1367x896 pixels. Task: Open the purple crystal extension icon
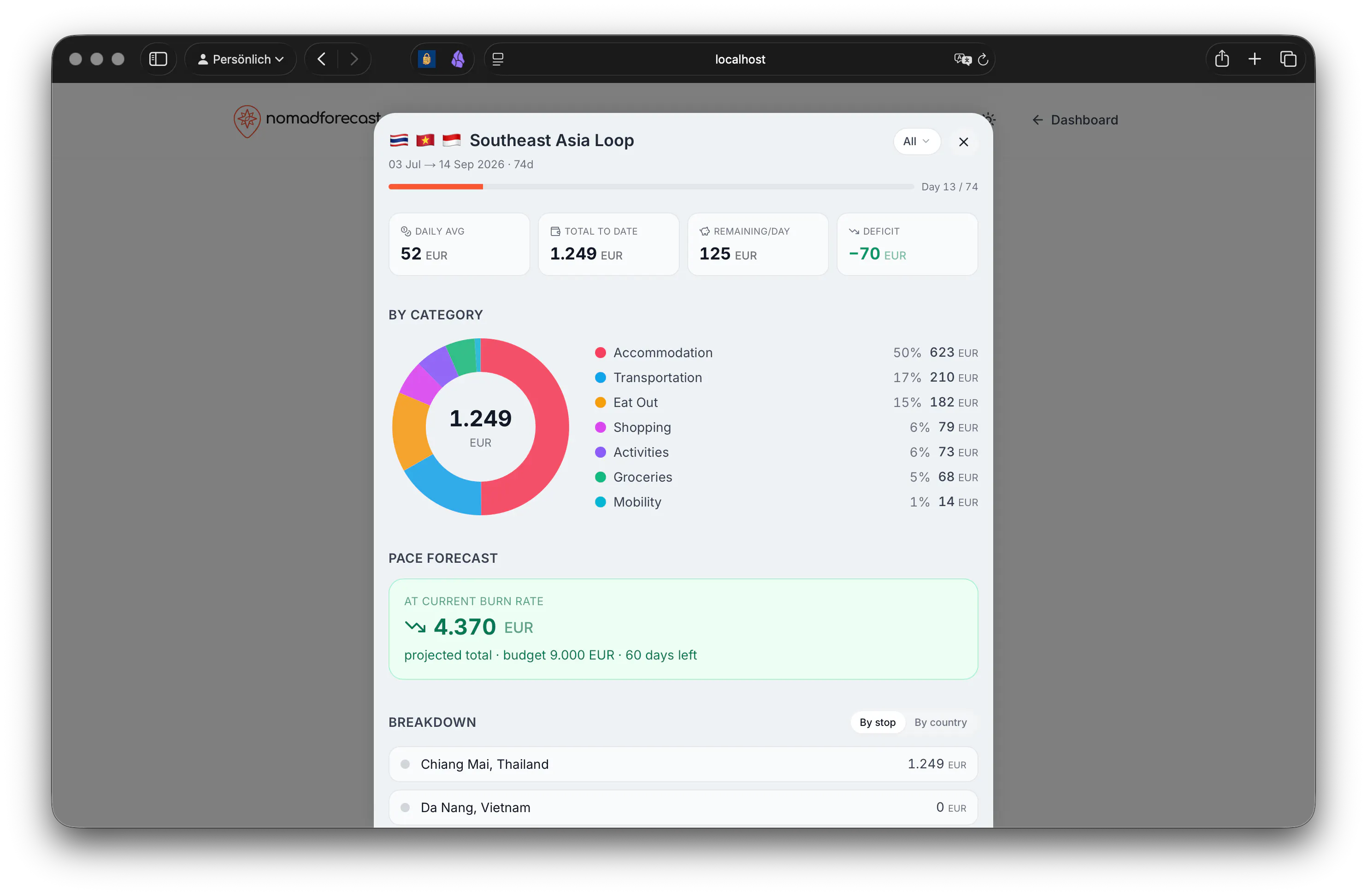(x=458, y=59)
